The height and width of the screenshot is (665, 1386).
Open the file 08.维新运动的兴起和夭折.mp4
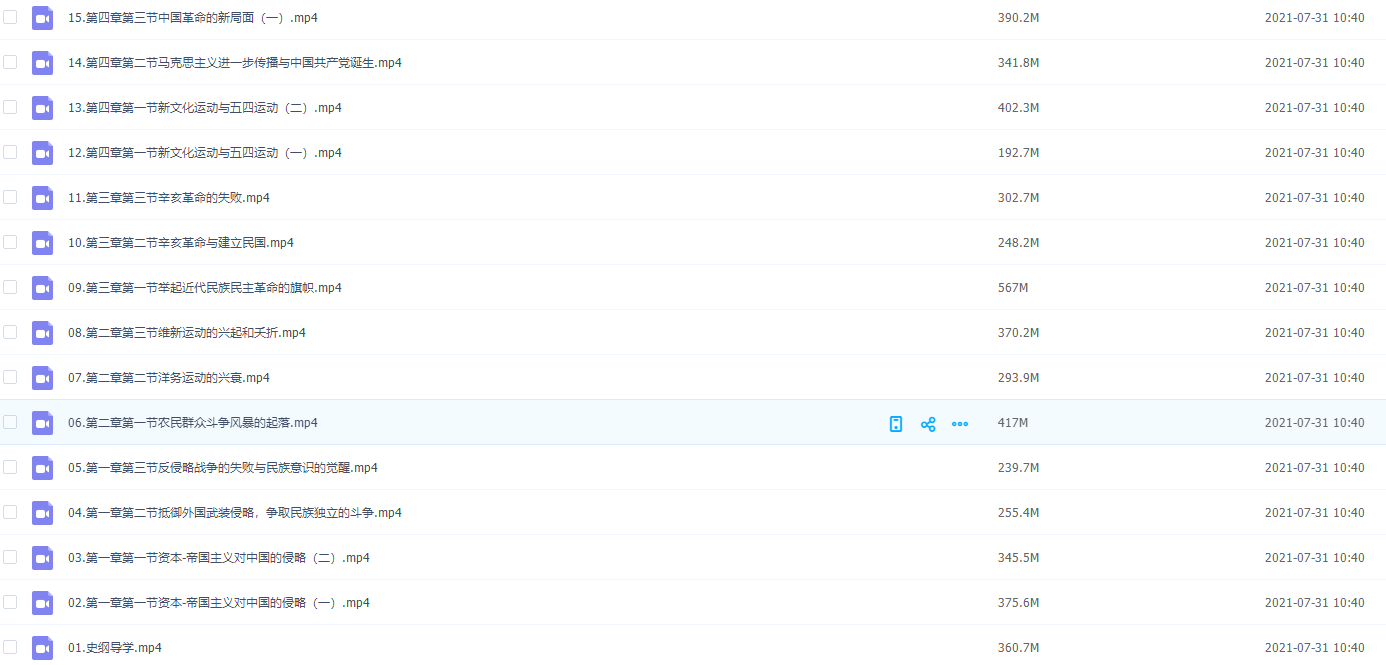[x=187, y=333]
